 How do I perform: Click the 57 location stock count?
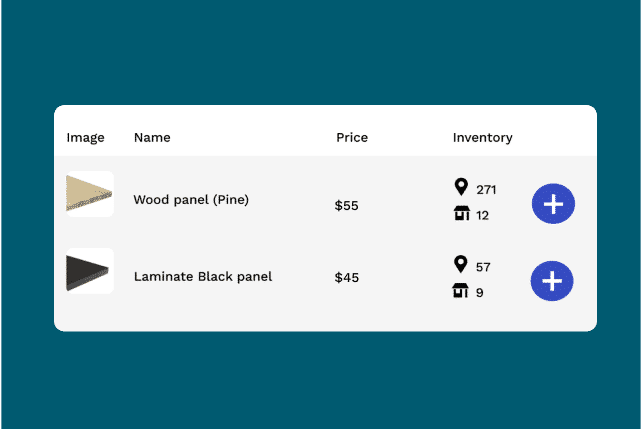point(483,267)
